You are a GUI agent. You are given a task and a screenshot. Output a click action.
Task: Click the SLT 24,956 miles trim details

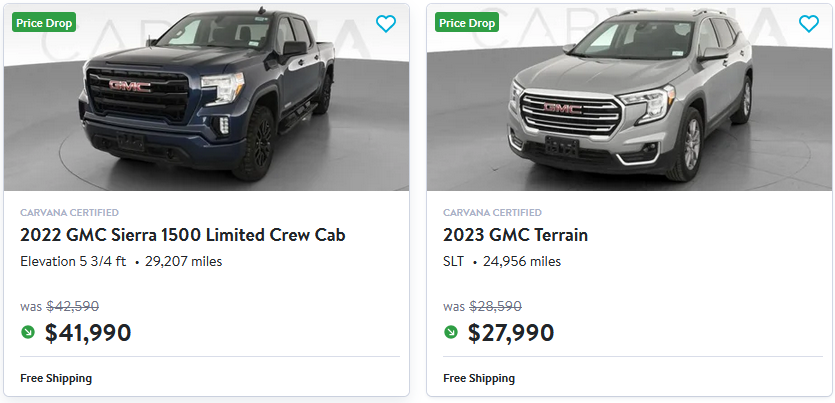(x=502, y=262)
